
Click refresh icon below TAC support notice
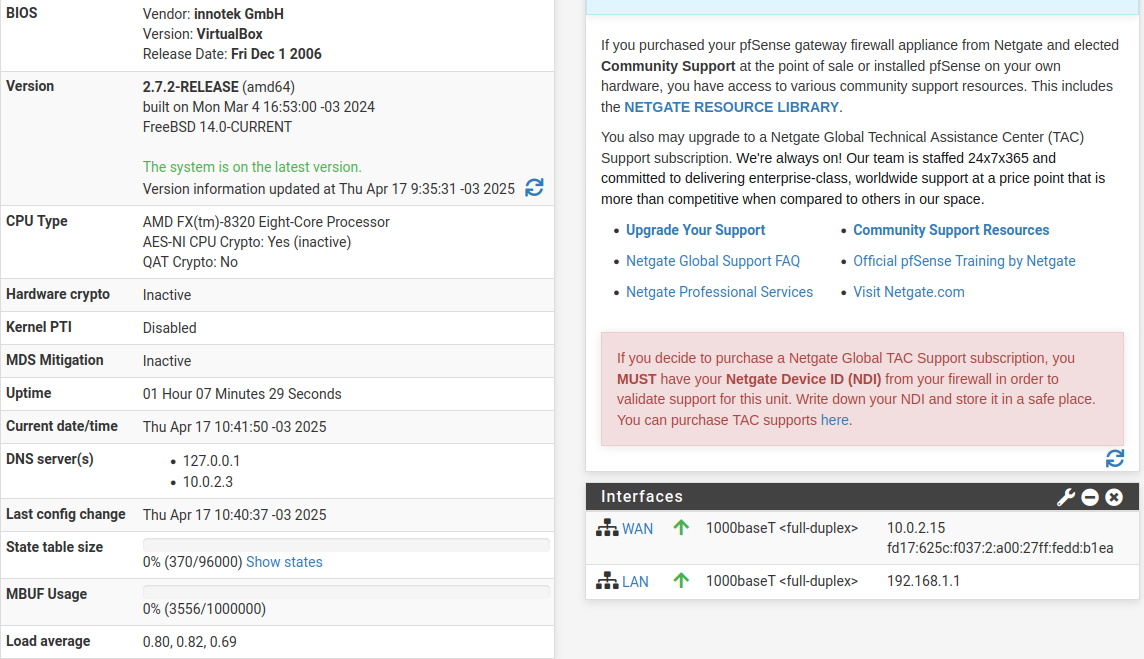pos(1114,458)
